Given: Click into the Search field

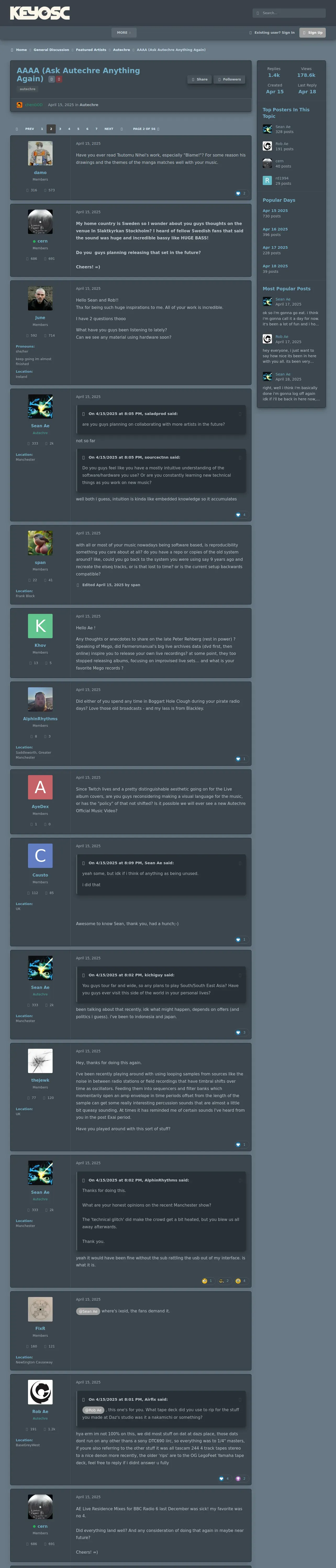Looking at the screenshot, I should pyautogui.click(x=292, y=13).
